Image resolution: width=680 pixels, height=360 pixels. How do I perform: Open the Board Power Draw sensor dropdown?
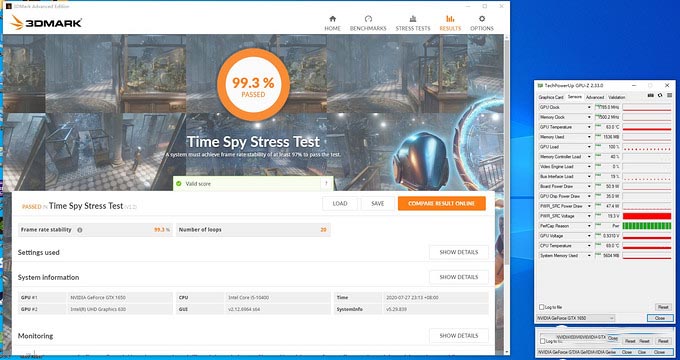tap(589, 187)
